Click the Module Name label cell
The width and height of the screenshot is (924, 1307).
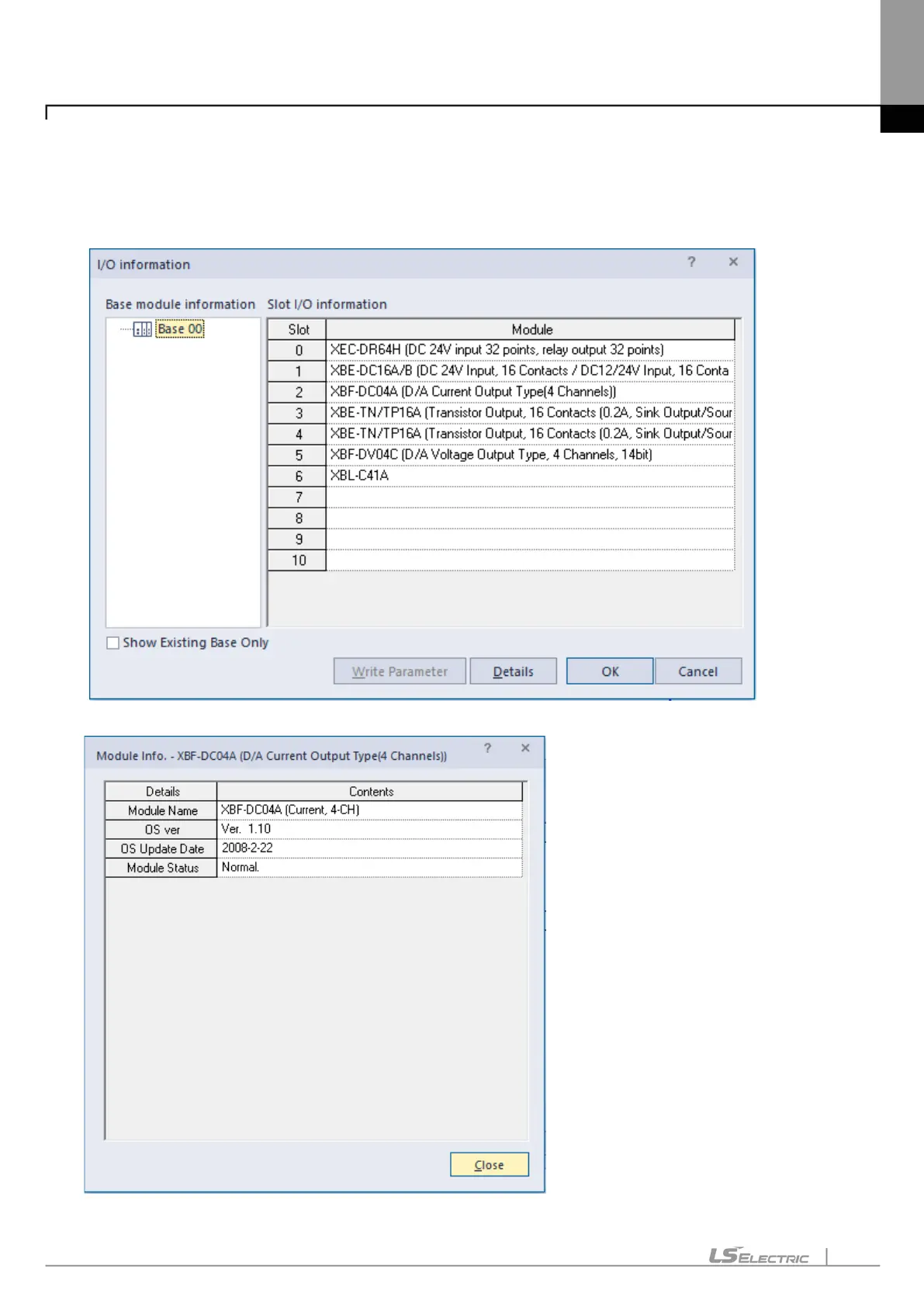point(161,810)
